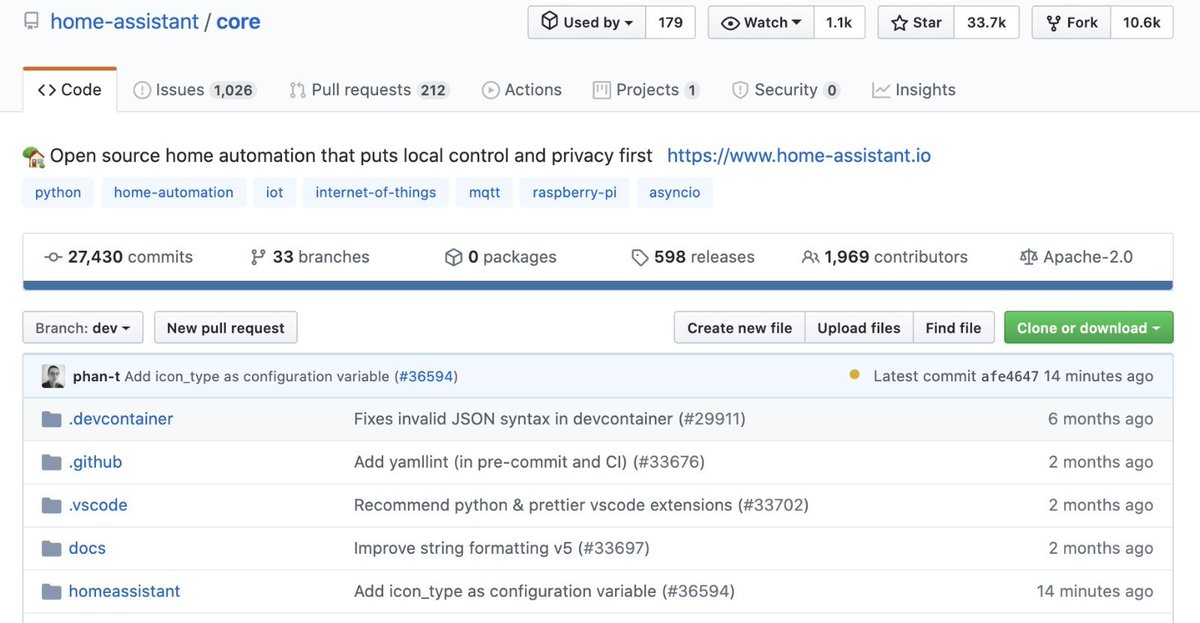Viewport: 1200px width, 623px height.
Task: Visit https://www.home-assistant.io link
Action: tap(799, 156)
